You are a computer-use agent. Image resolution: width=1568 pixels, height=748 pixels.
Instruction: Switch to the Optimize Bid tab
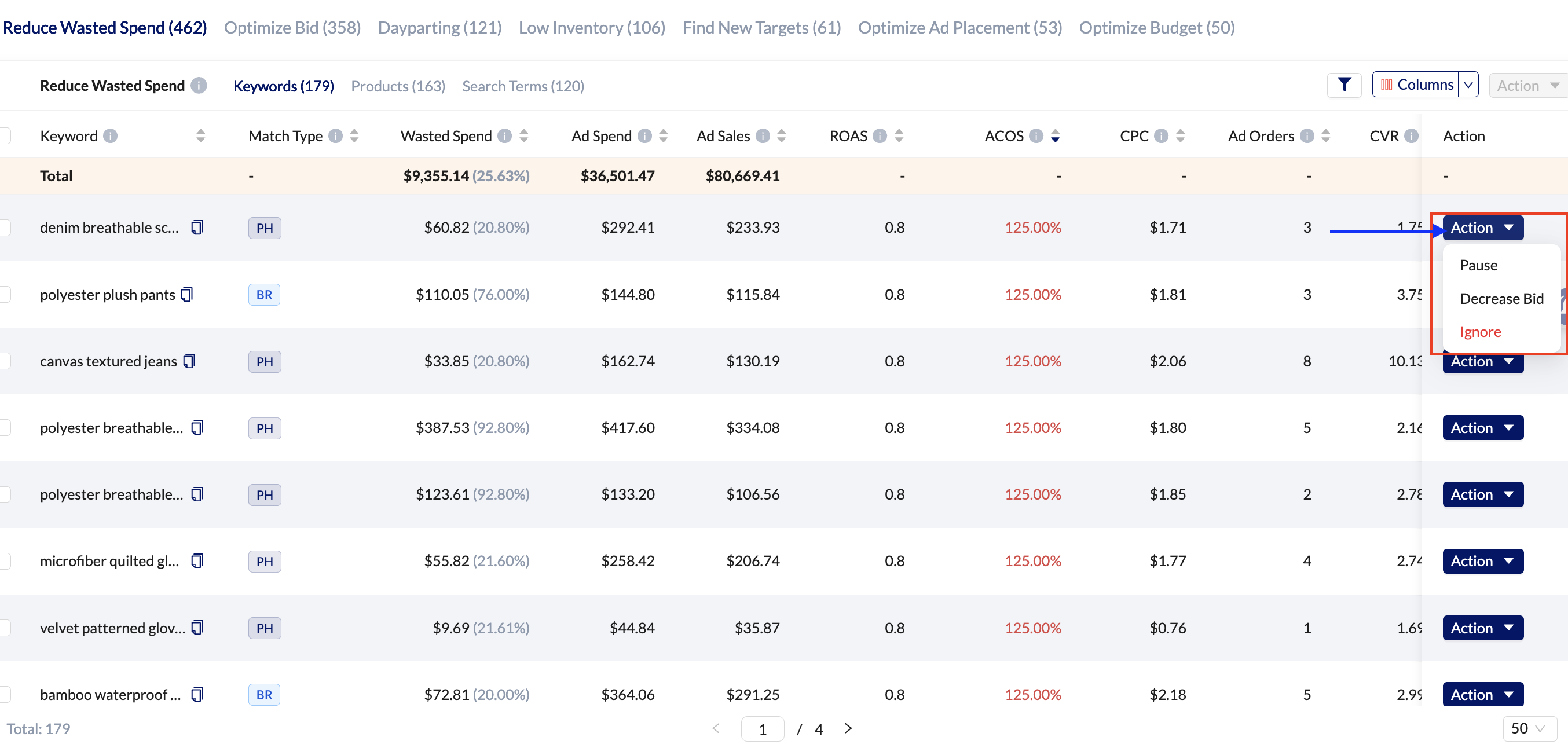[292, 27]
